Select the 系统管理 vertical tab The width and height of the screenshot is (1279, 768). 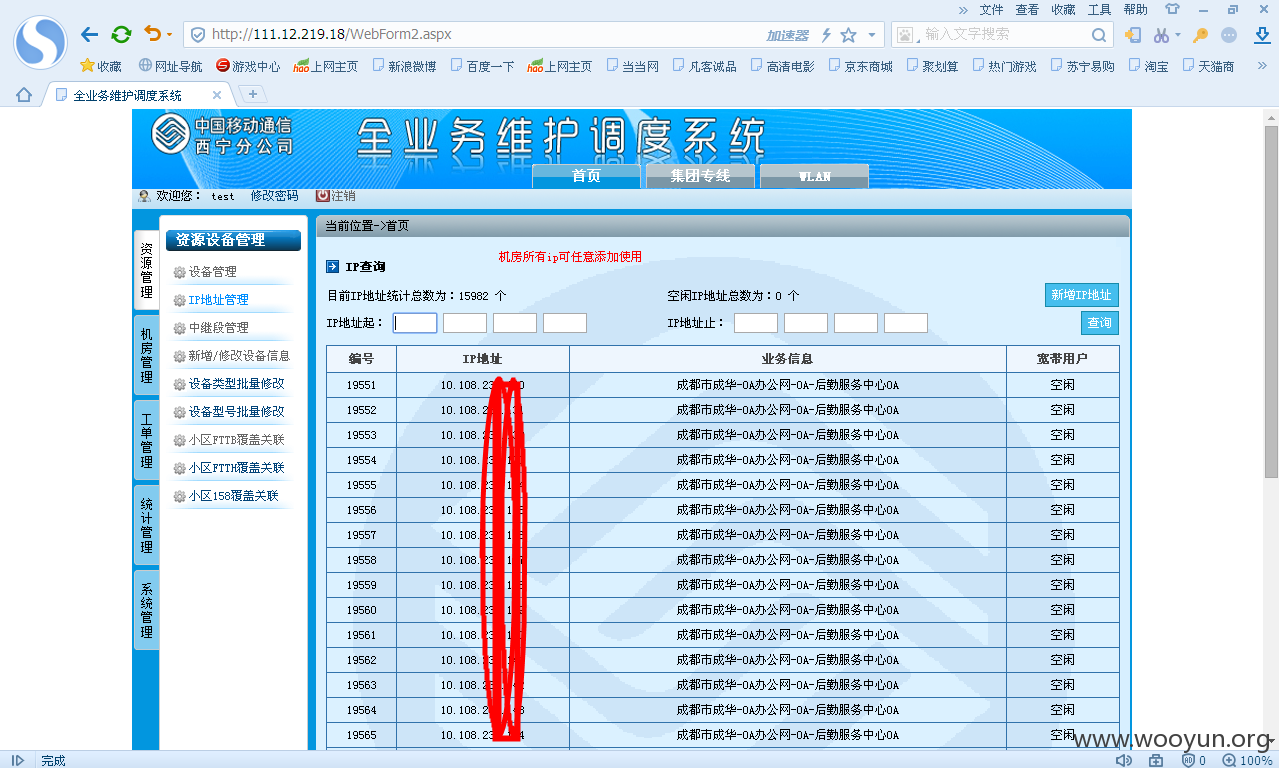(x=146, y=610)
